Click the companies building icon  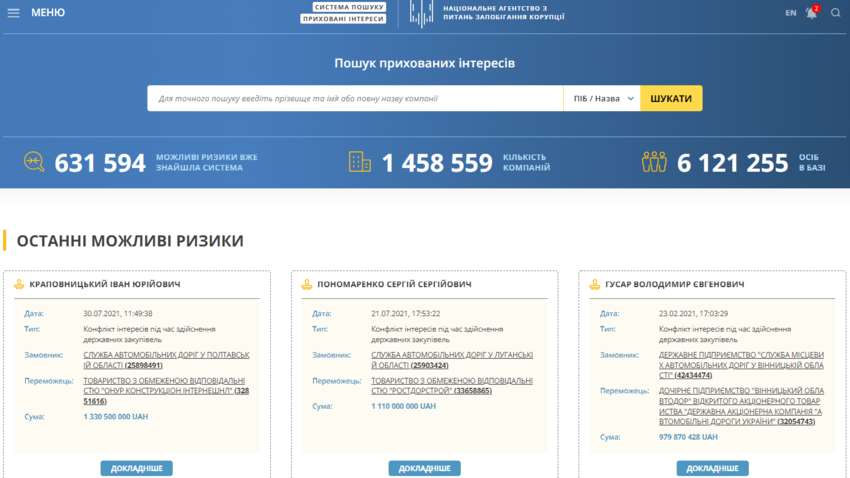359,162
